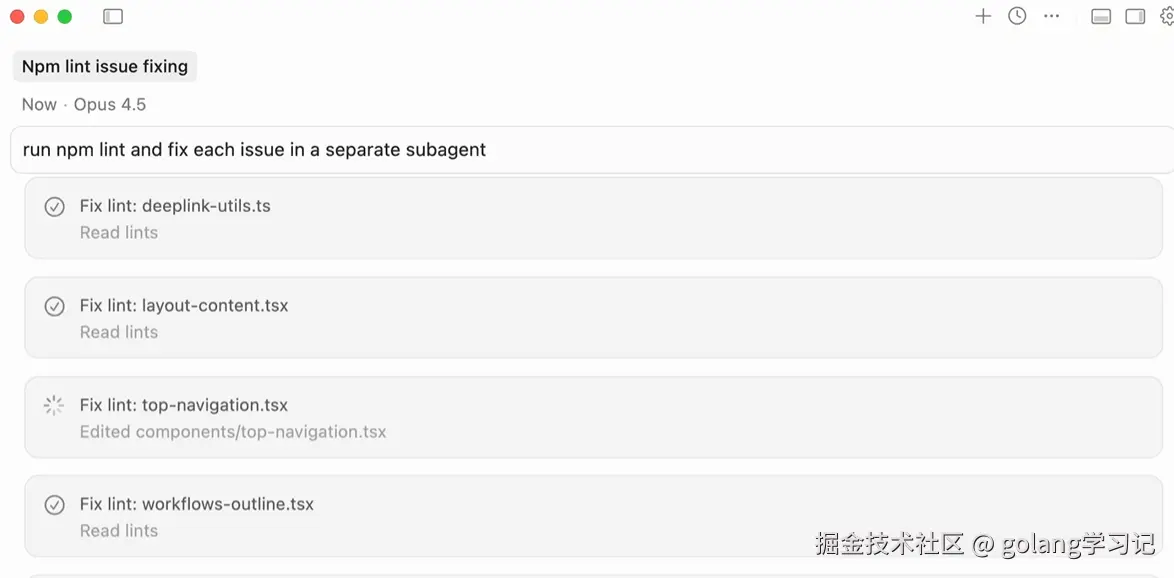Click Read lints under layout-content.tsx
This screenshot has width=1174, height=578.
point(119,332)
